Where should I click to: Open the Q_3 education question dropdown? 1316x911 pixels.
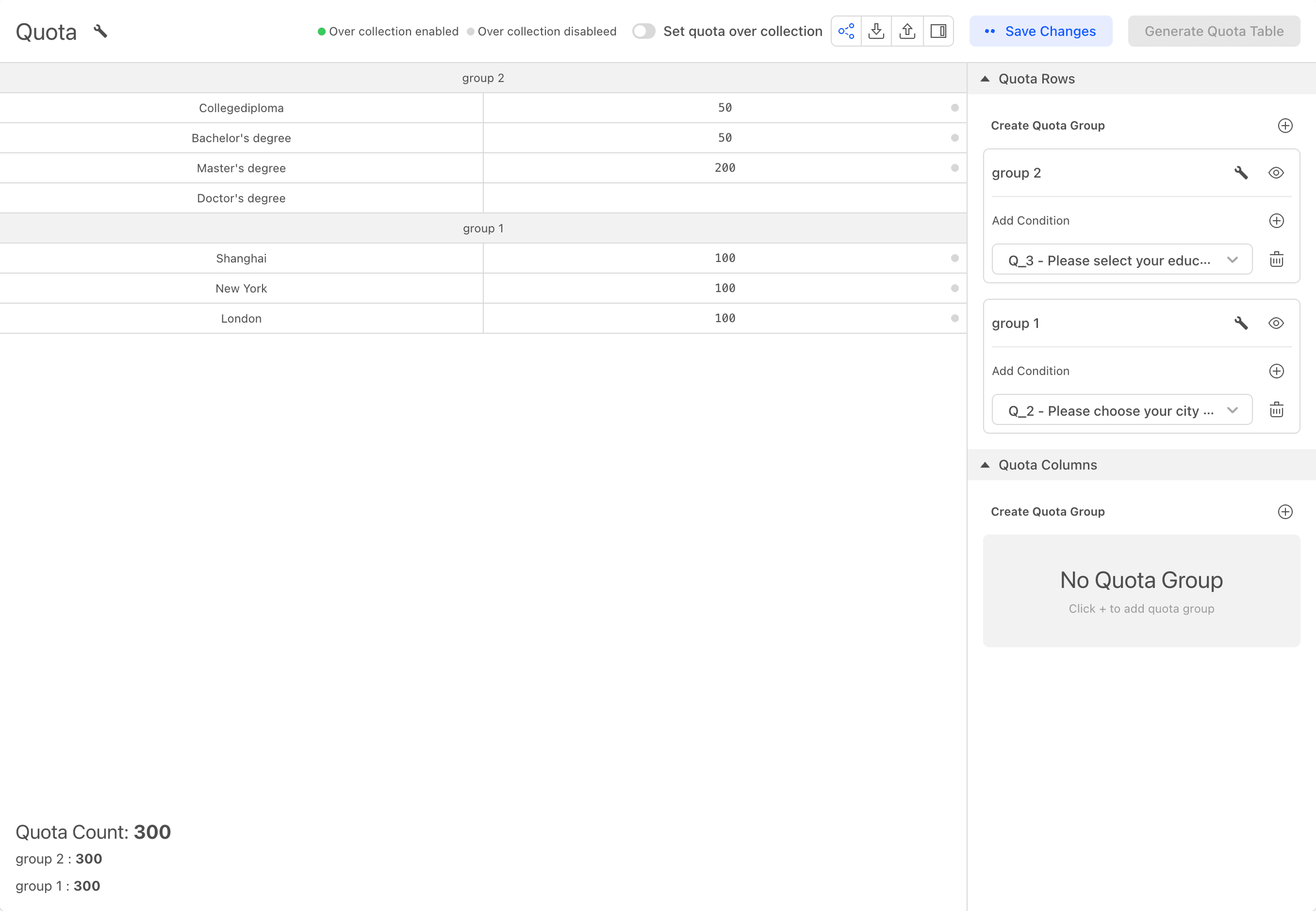point(1121,260)
